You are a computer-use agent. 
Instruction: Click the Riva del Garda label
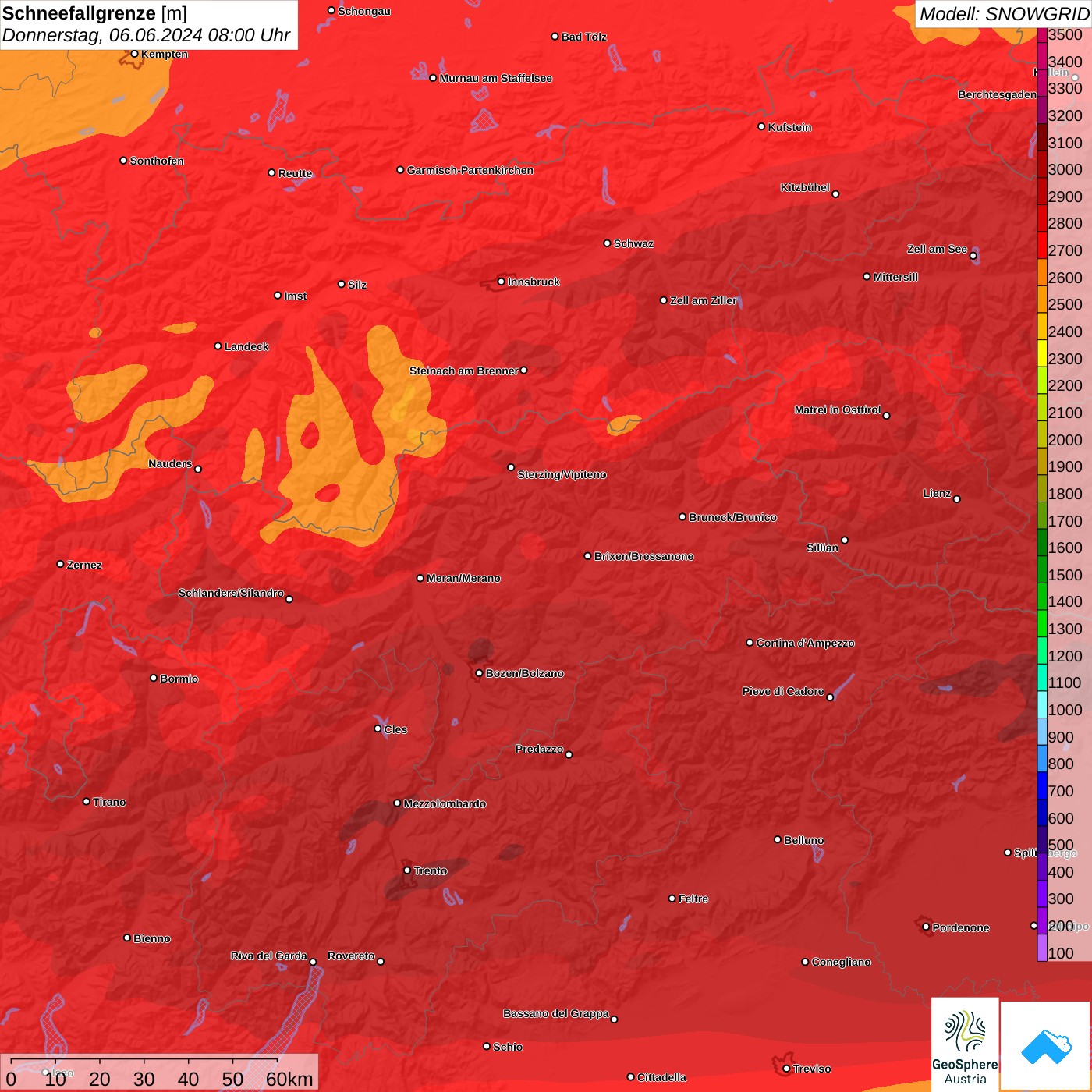(269, 955)
